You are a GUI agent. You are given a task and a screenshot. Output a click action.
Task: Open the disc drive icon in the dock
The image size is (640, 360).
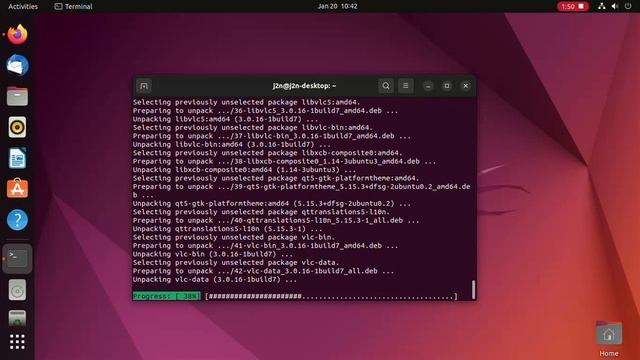17,290
